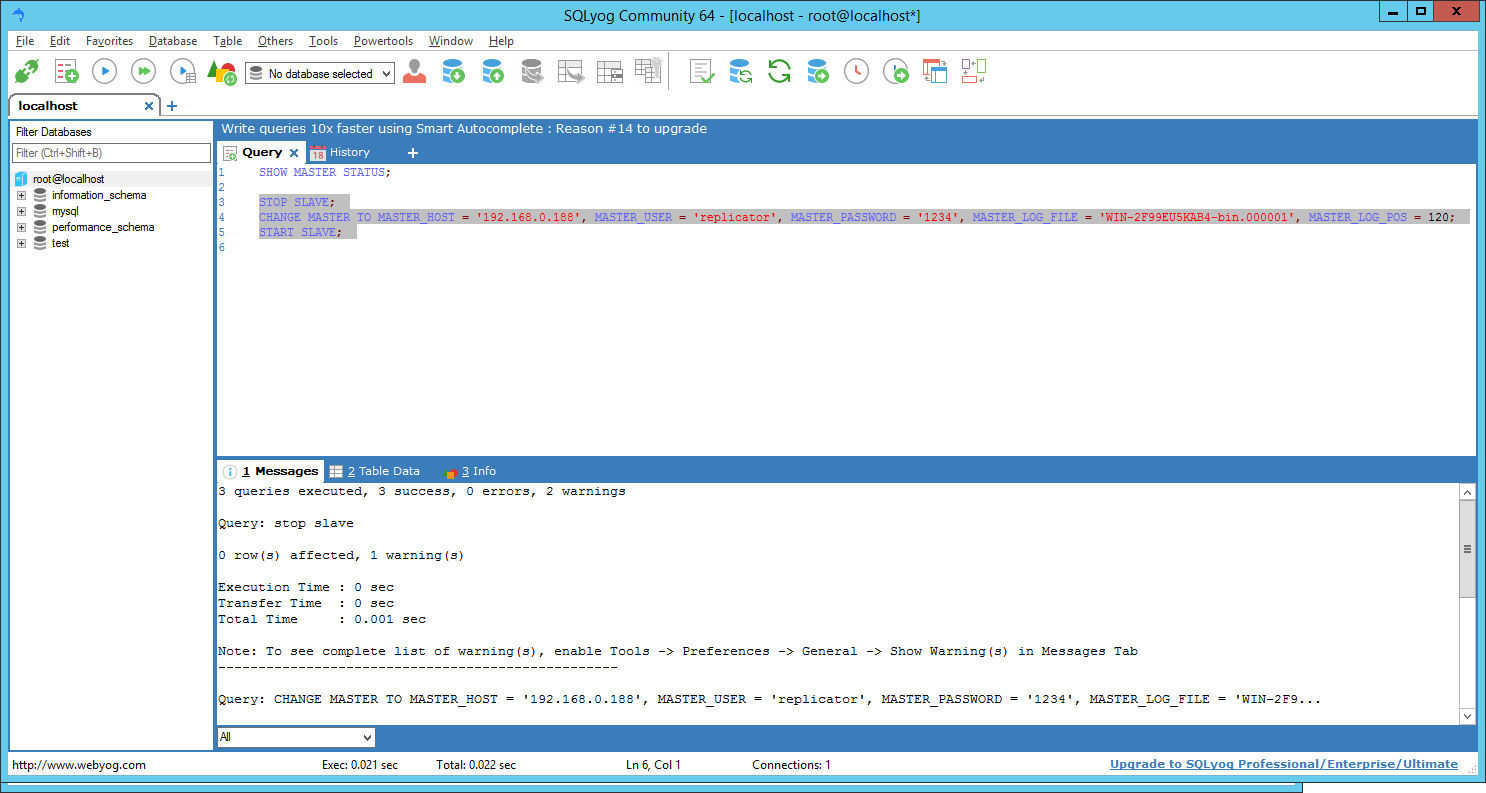
Task: Open the Help menu
Action: [x=501, y=41]
